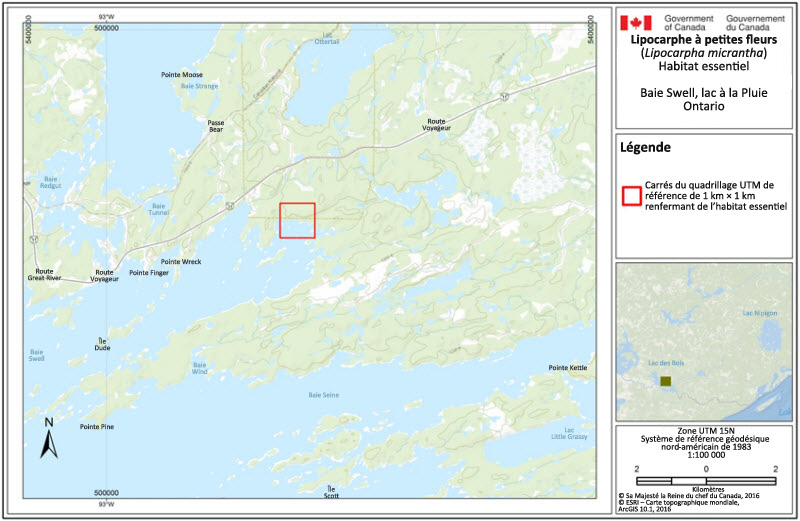Click the Government of Canada wordmark text
Screen dimensions: 800x521
click(x=688, y=23)
